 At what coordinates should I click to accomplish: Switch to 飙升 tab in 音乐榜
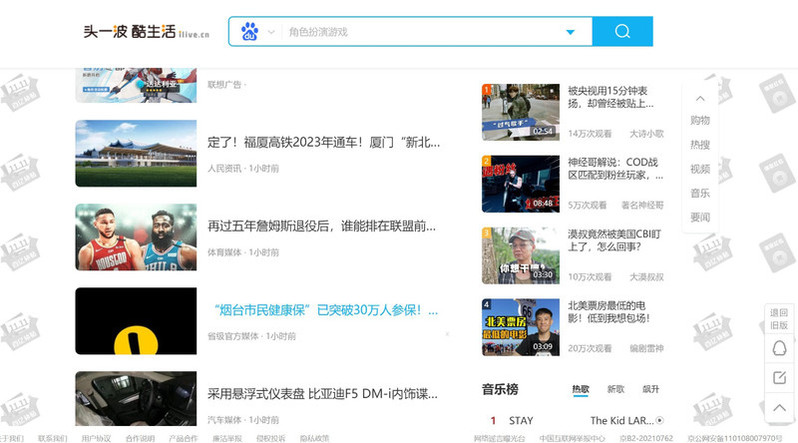(x=650, y=389)
